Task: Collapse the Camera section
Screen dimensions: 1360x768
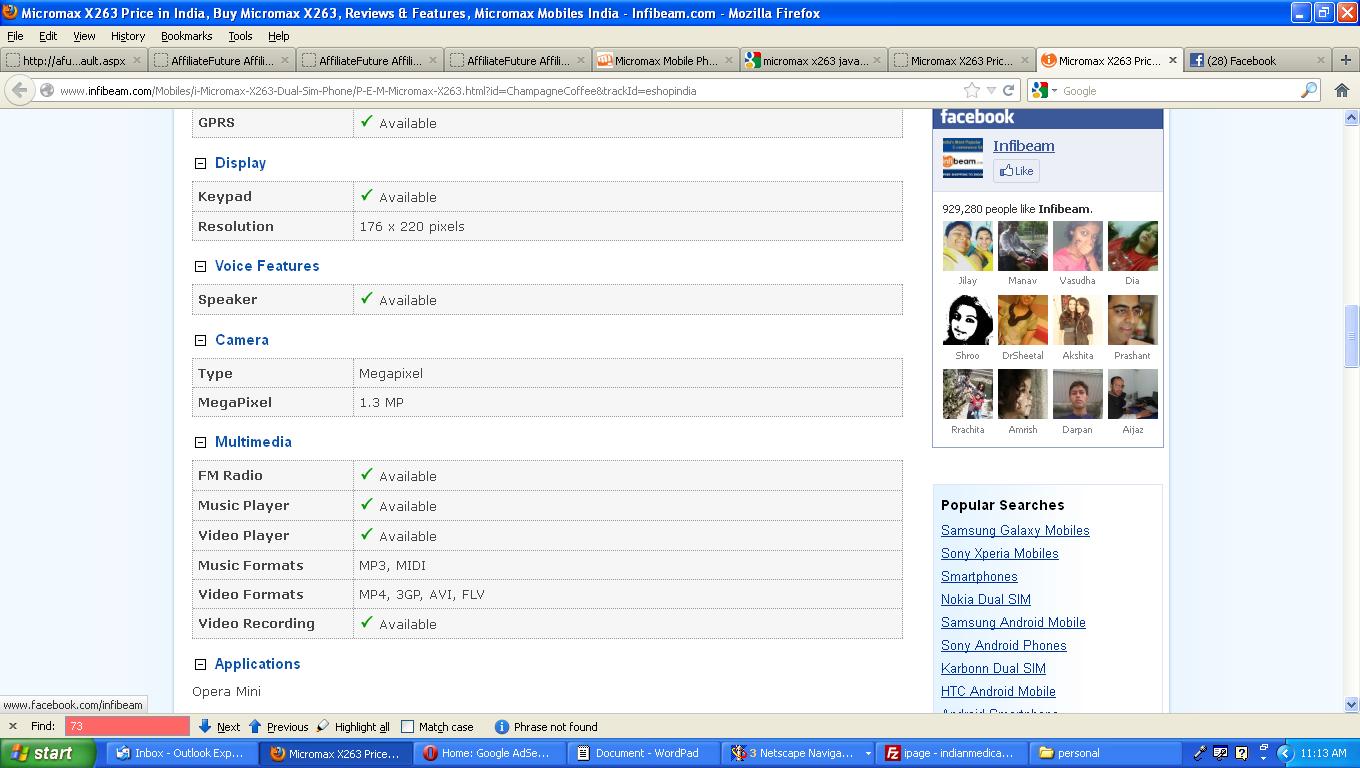Action: pos(200,340)
